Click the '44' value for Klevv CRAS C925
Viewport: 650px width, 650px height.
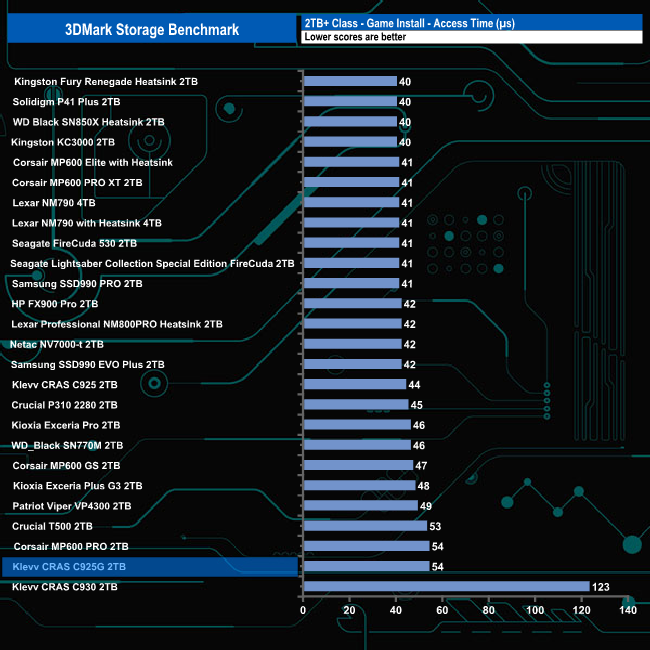click(x=414, y=385)
